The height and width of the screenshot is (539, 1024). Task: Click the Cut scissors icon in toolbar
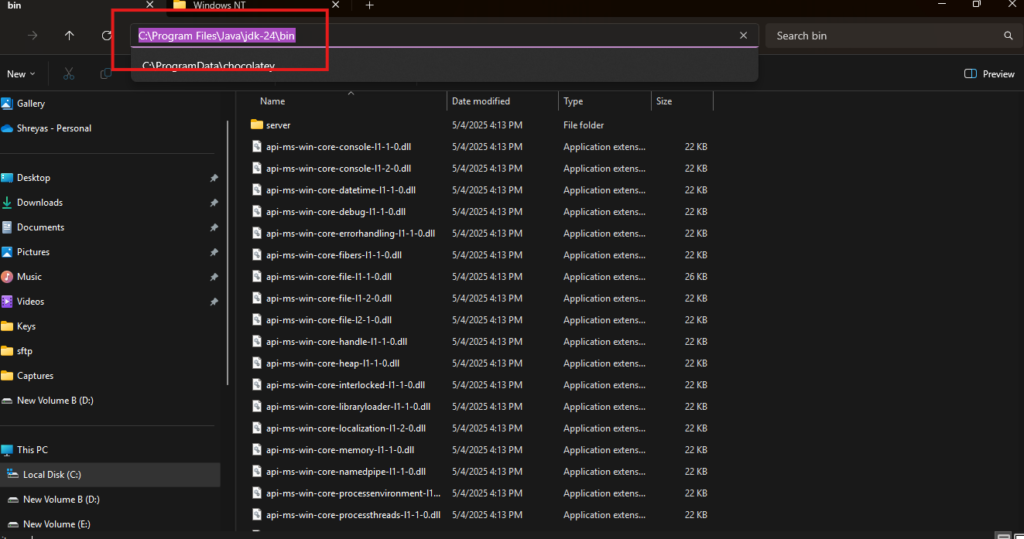click(69, 74)
